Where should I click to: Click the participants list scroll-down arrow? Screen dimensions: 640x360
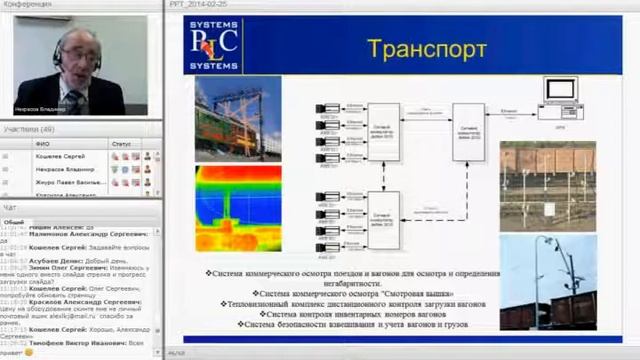(x=158, y=193)
